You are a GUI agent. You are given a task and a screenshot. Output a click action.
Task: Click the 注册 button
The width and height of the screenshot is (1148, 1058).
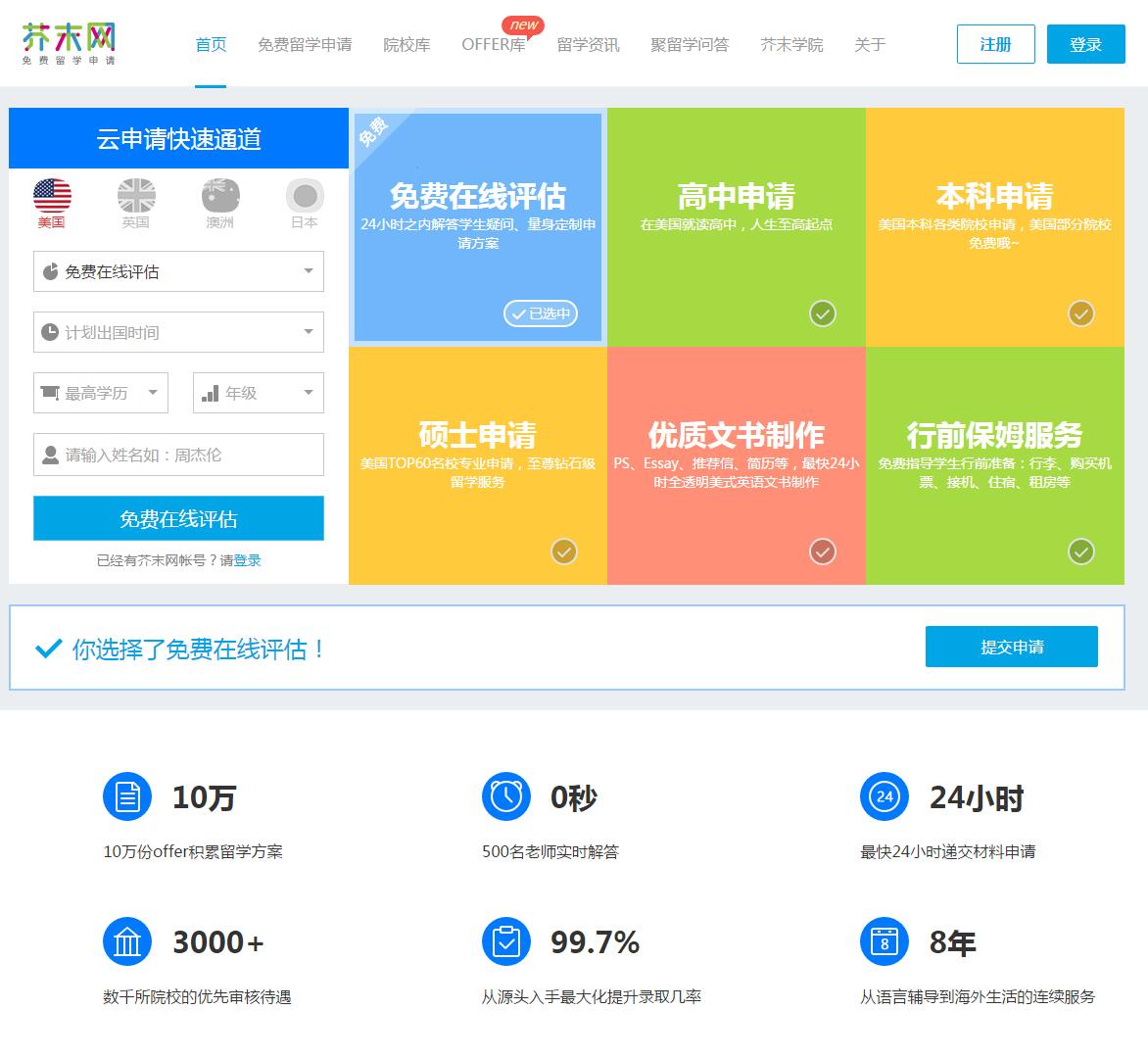(996, 44)
